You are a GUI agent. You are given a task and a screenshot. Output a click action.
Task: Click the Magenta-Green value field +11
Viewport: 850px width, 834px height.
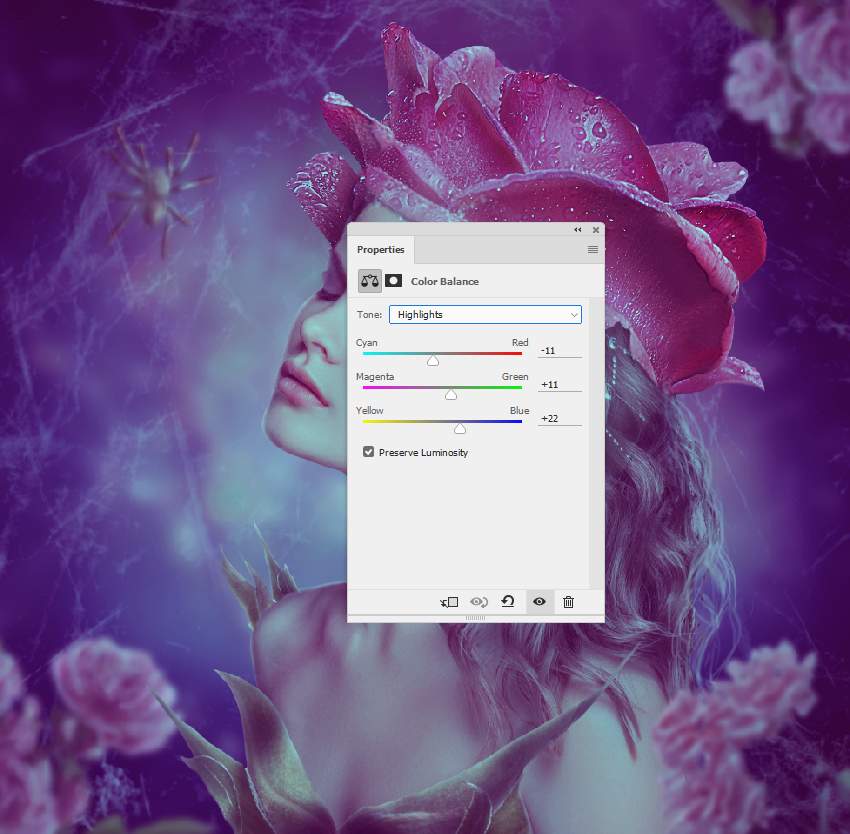tap(559, 384)
